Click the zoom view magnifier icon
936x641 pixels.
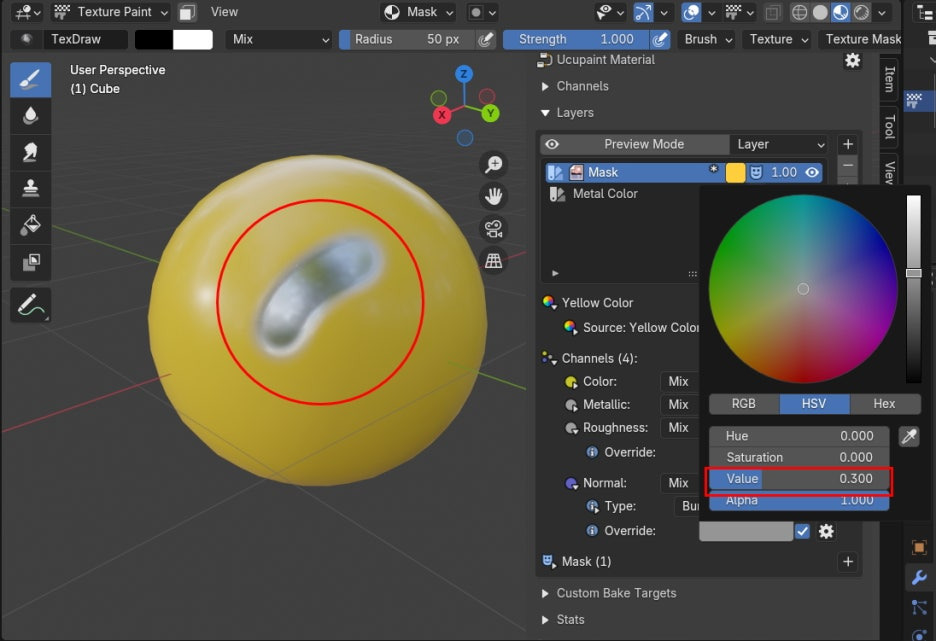point(494,164)
